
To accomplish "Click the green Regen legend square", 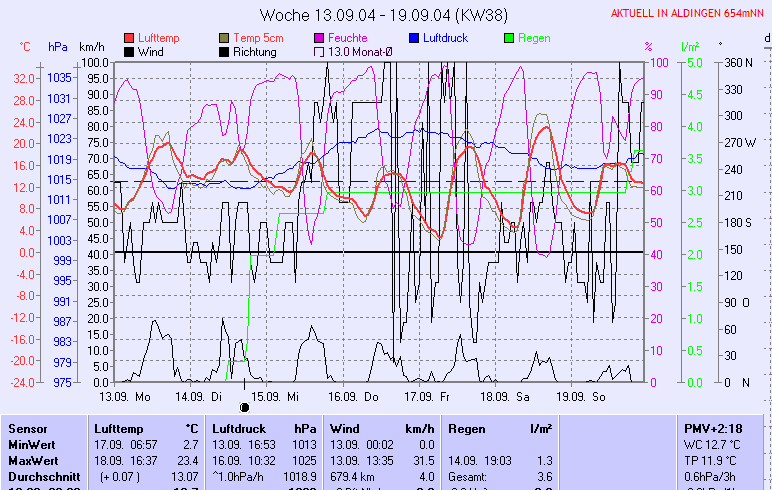I will 510,38.
